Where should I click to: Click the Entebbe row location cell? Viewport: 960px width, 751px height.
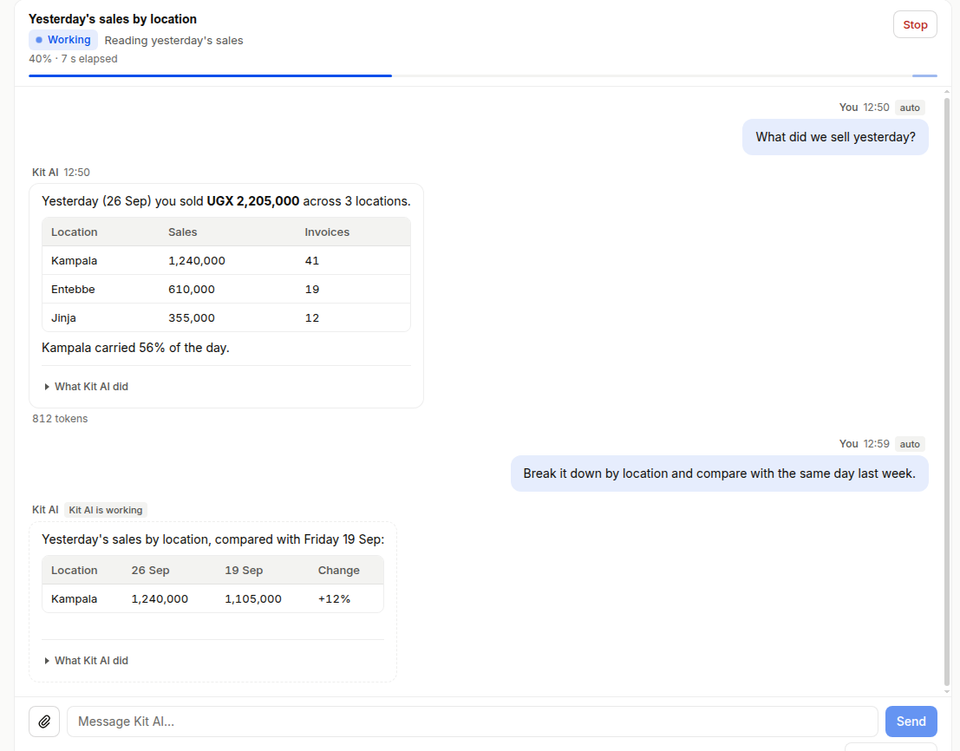pos(73,290)
